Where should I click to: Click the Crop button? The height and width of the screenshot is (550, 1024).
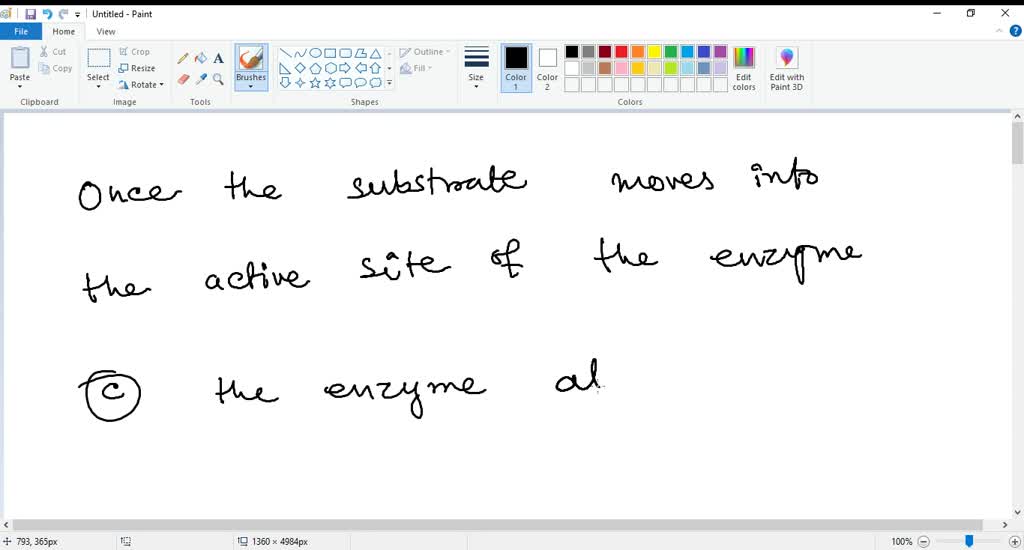(135, 52)
